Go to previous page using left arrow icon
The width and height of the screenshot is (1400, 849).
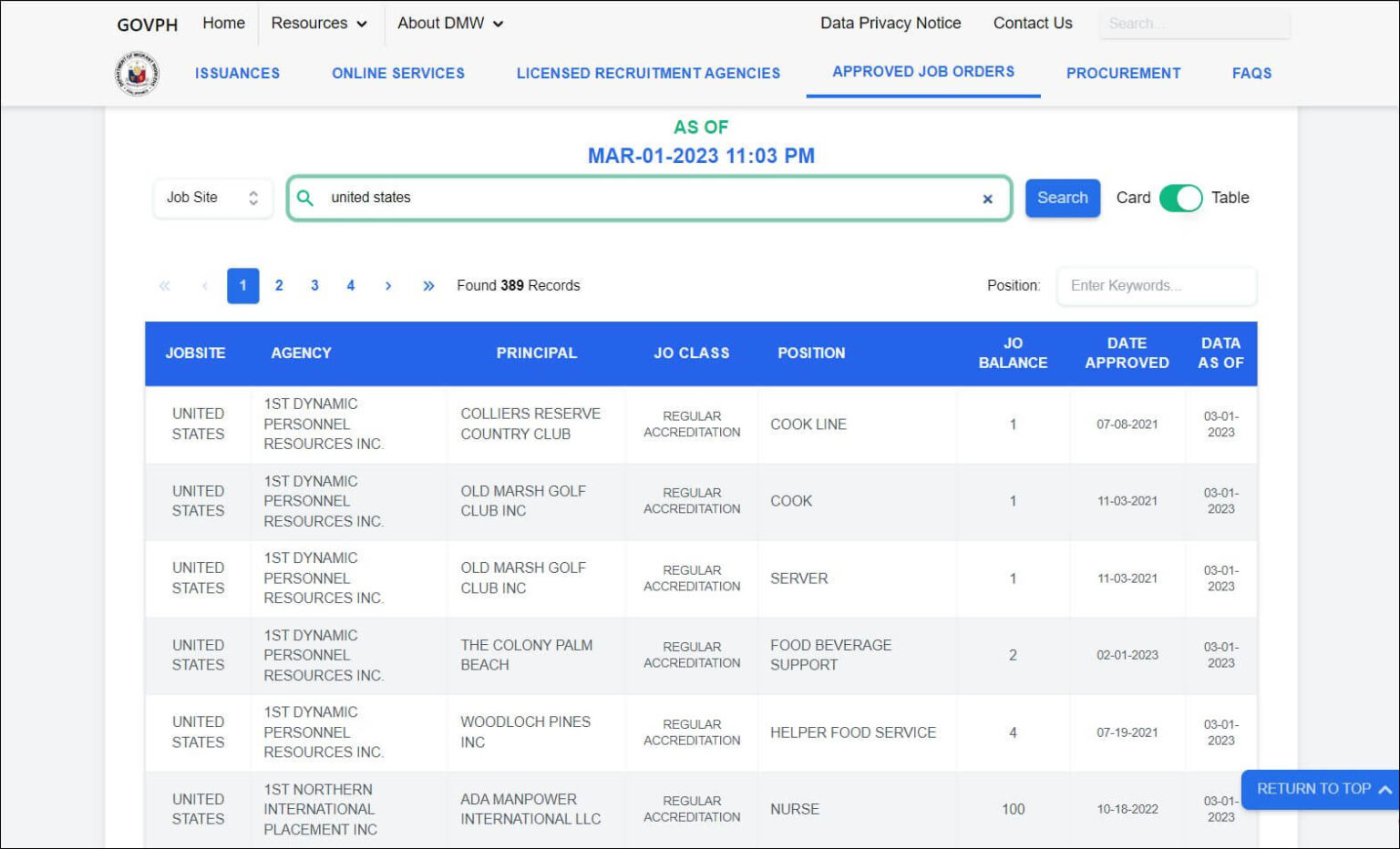204,285
